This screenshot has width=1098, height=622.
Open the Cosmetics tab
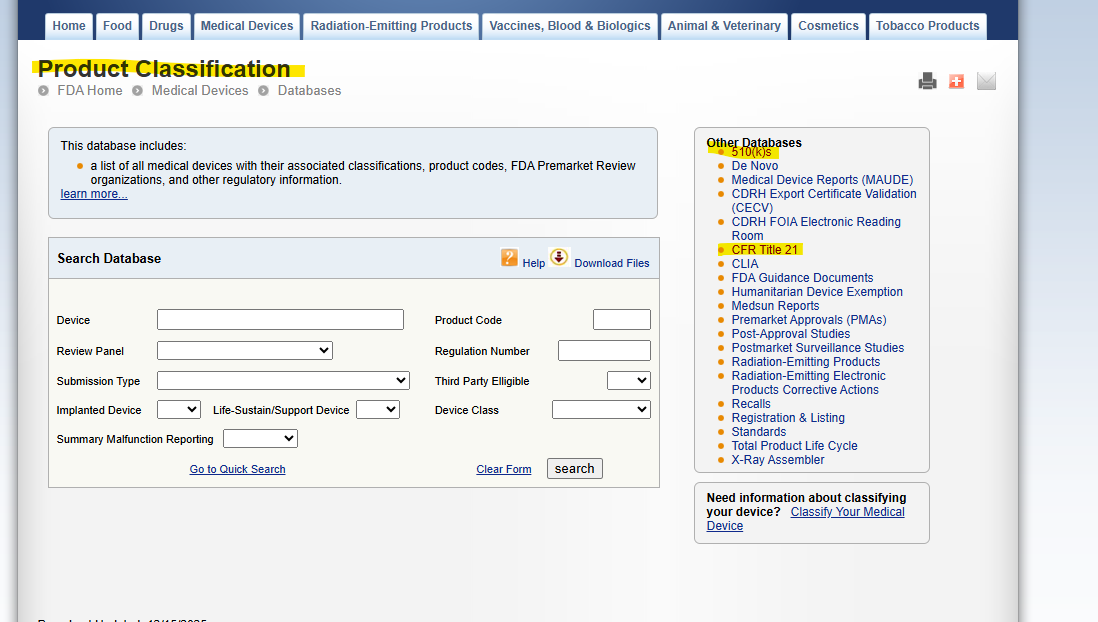pos(828,26)
